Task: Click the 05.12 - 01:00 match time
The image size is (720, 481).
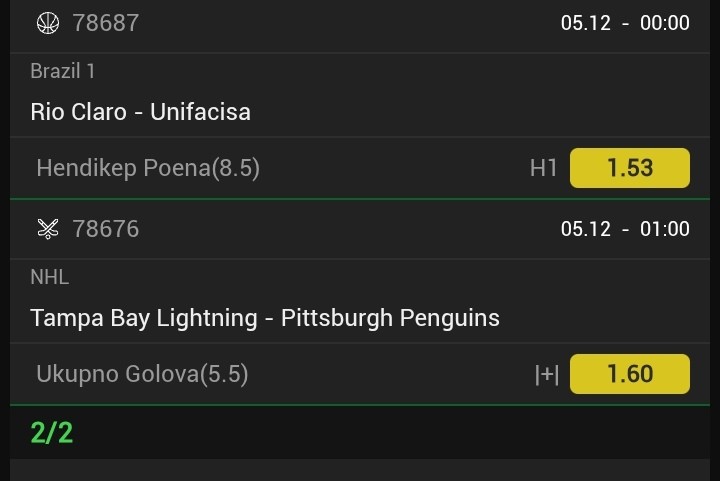Action: pyautogui.click(x=625, y=229)
